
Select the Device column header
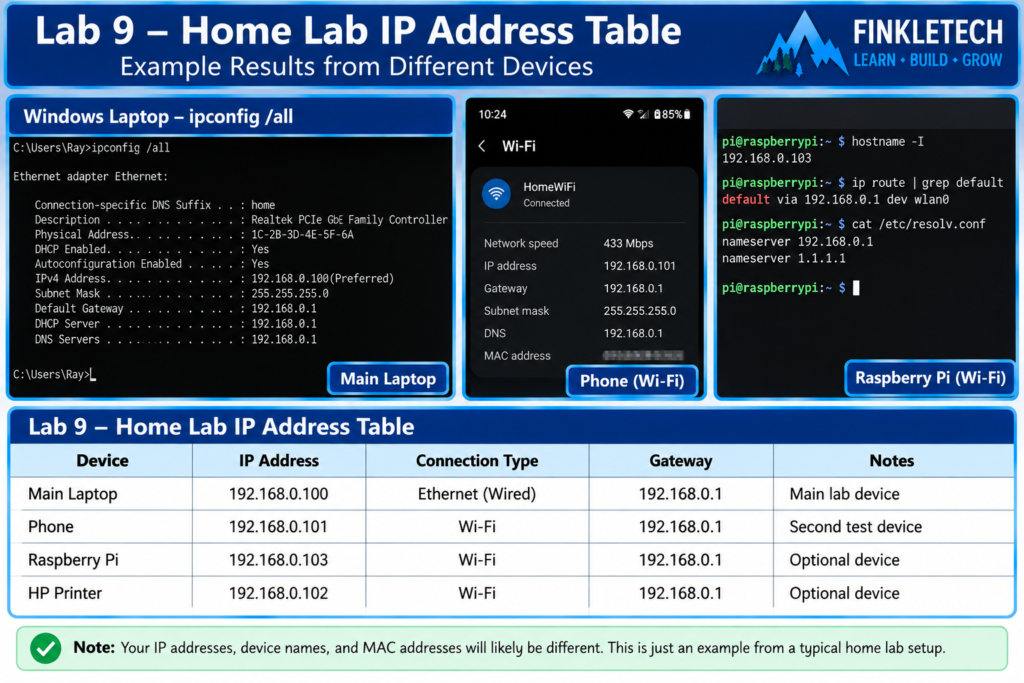tap(102, 461)
